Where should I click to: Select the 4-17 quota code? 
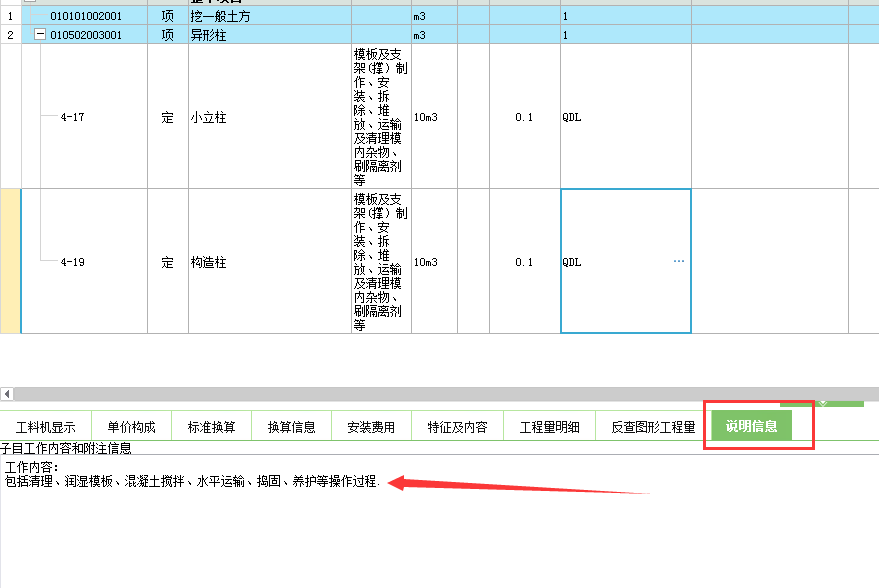point(72,117)
